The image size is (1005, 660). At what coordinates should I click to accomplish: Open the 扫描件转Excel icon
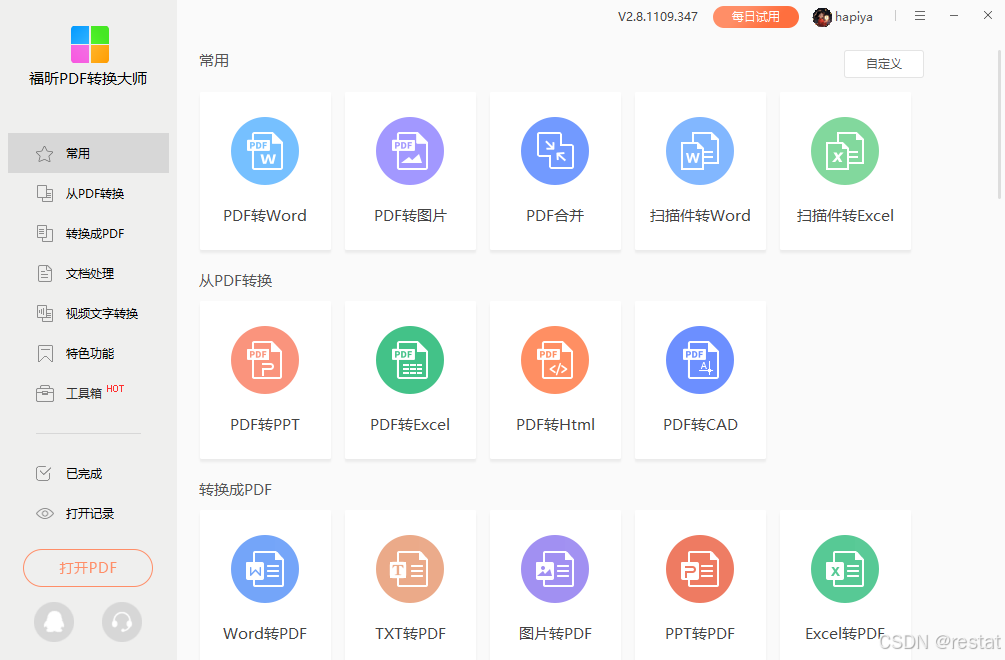pyautogui.click(x=845, y=151)
